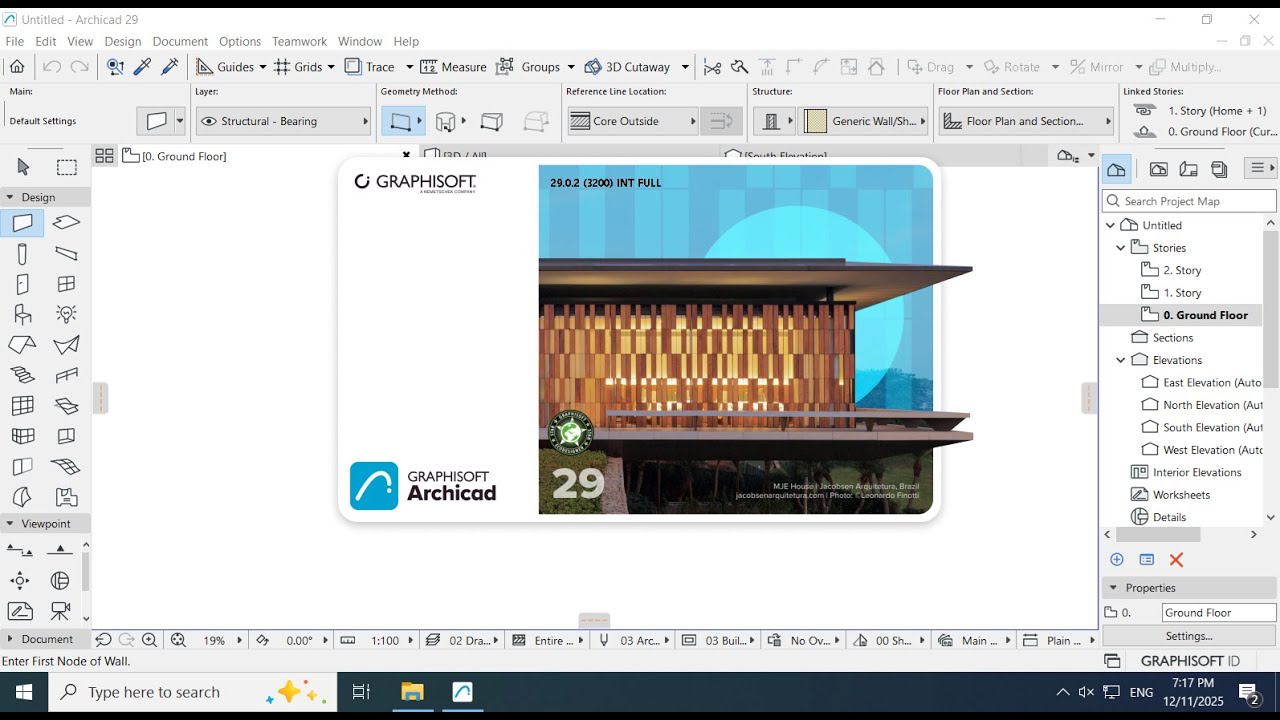The width and height of the screenshot is (1280, 720).
Task: Select the Slab tool in toolbox
Action: [66, 222]
